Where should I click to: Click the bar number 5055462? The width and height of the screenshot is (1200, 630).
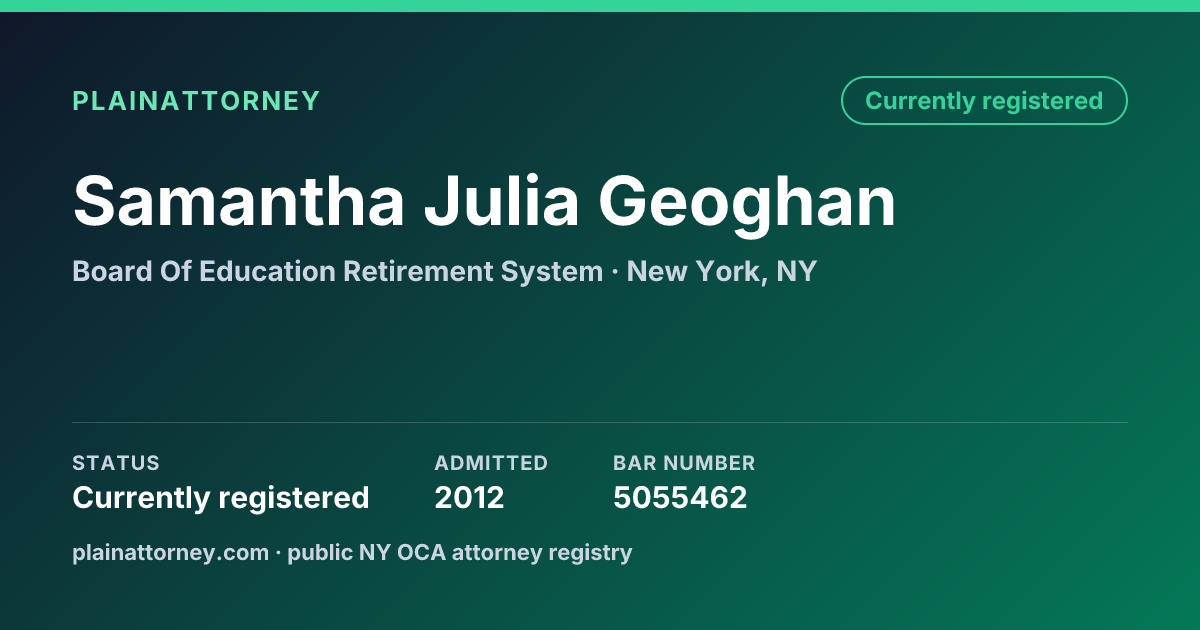(x=680, y=497)
